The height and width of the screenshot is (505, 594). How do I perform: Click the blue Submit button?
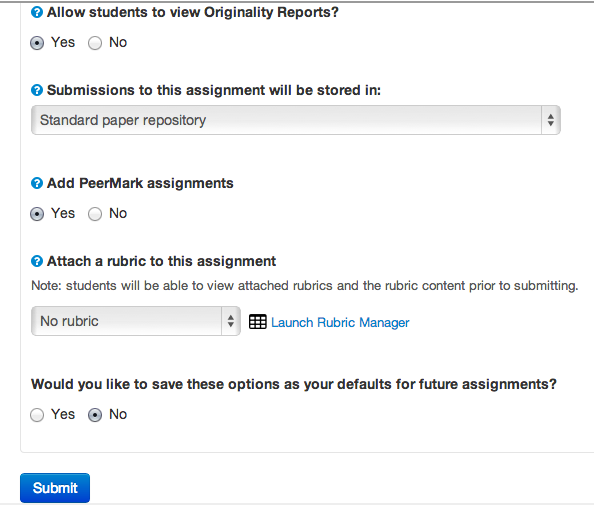pyautogui.click(x=55, y=488)
